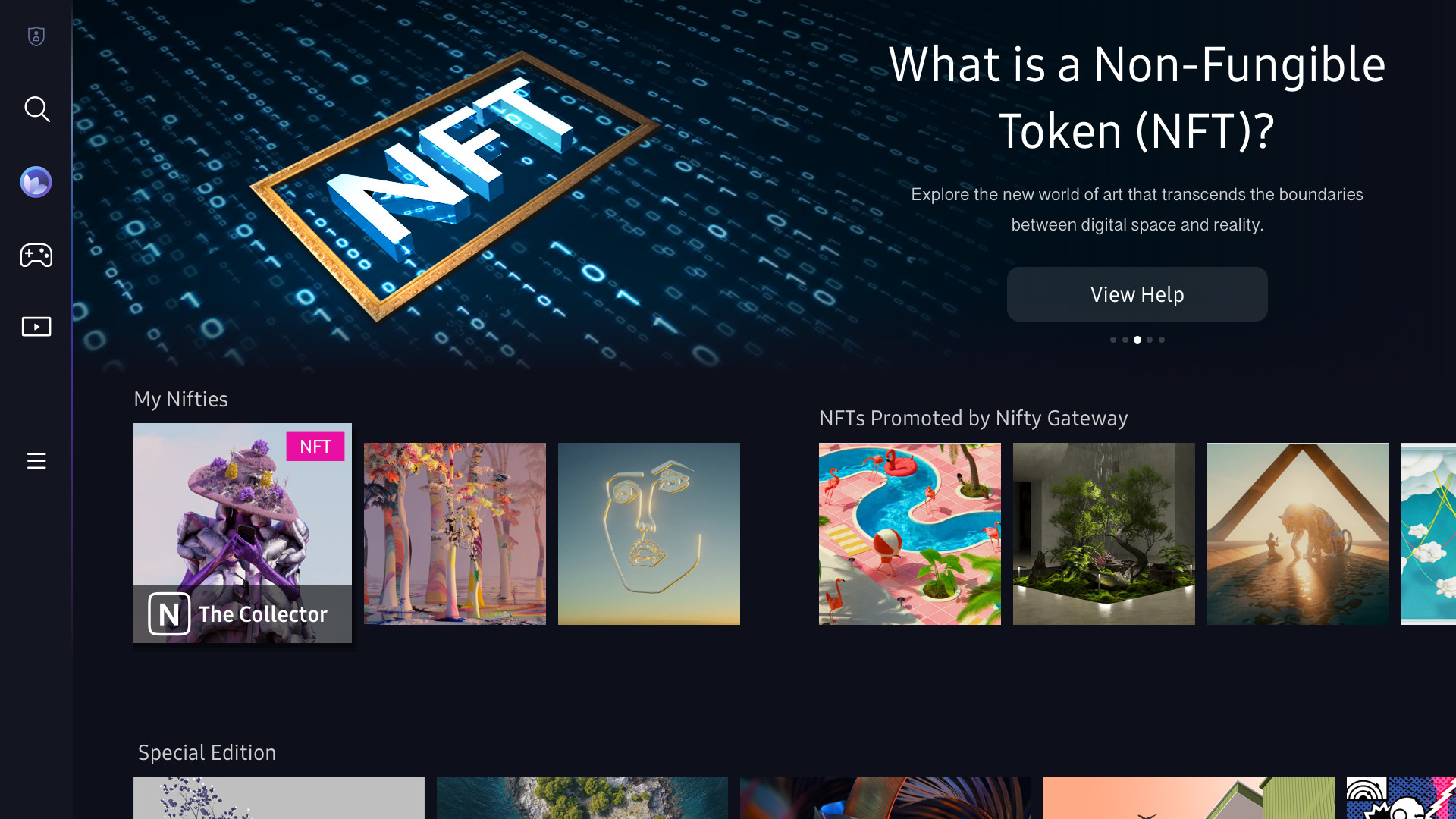Select the Ambient mode orb icon

tap(36, 182)
